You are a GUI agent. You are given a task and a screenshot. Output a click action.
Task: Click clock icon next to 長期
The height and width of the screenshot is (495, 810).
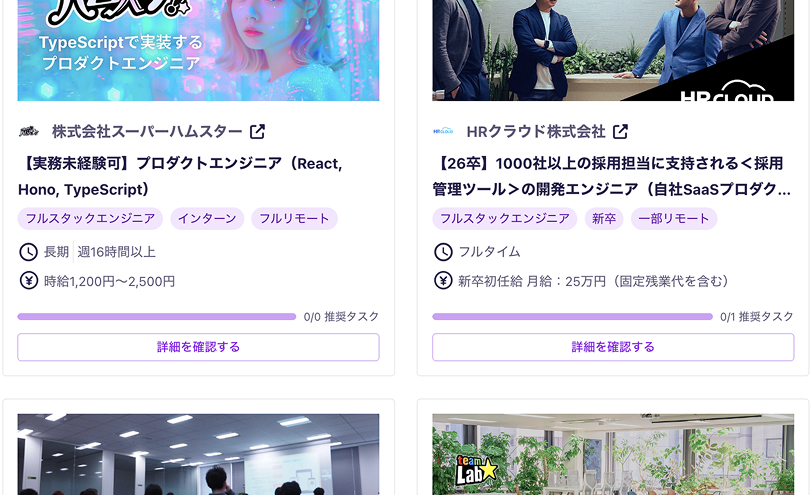(x=28, y=252)
